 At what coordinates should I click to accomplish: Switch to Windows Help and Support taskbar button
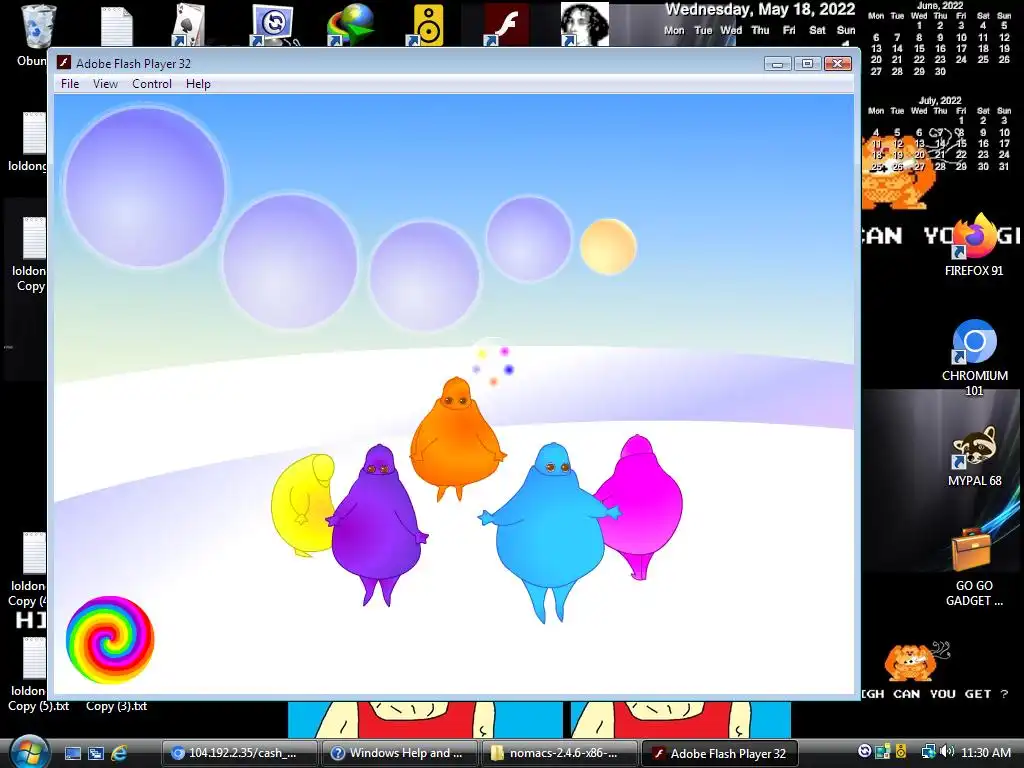tap(400, 753)
